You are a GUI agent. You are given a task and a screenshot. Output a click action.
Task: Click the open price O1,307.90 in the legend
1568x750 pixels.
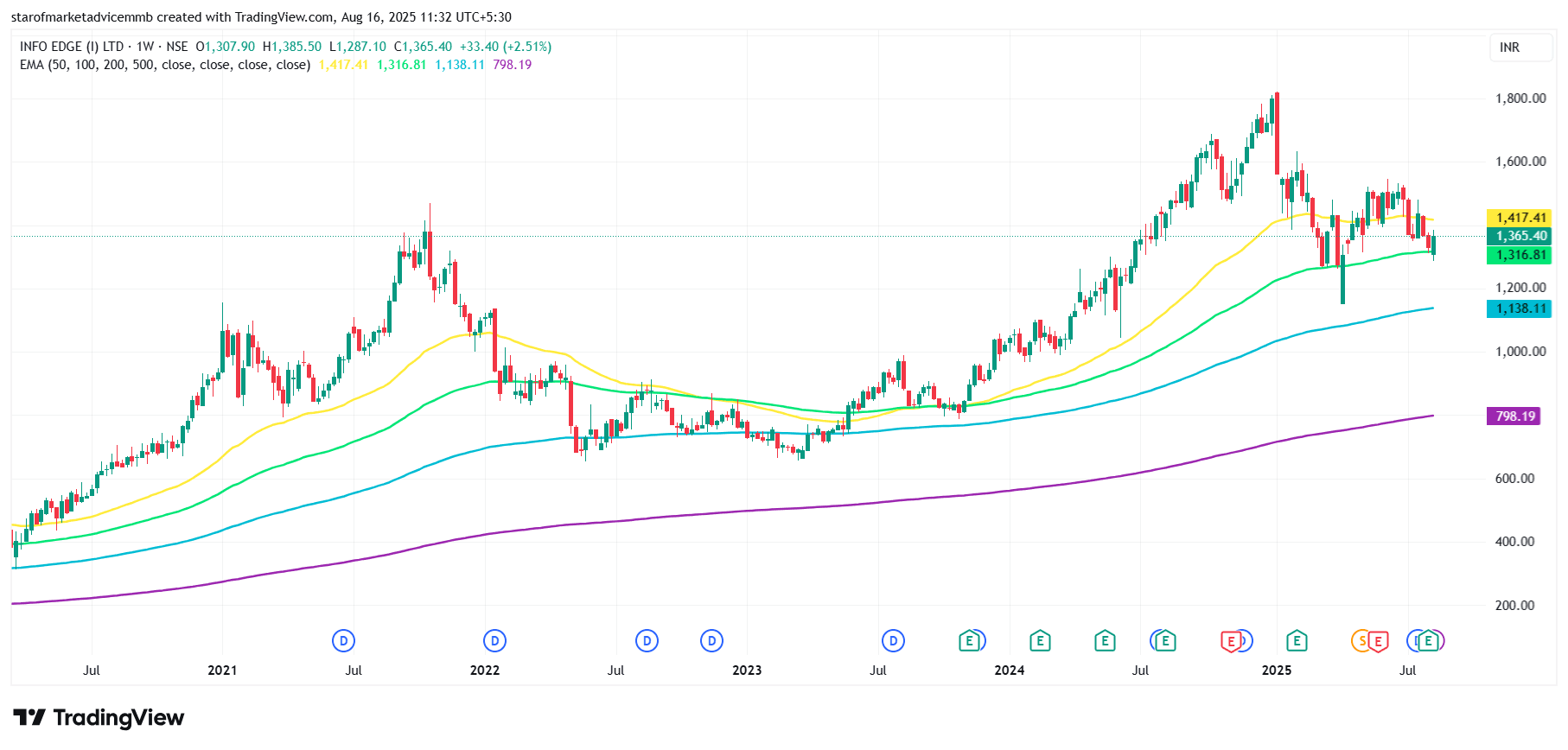coord(226,47)
